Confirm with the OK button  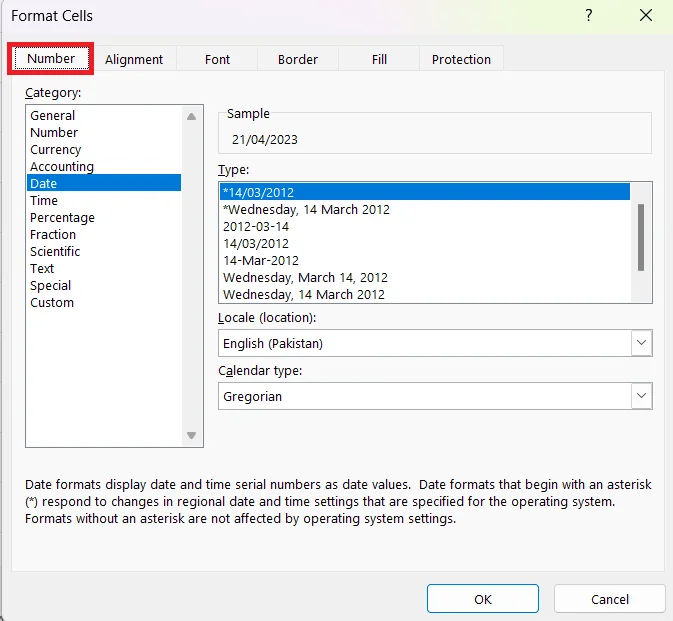pyautogui.click(x=482, y=599)
